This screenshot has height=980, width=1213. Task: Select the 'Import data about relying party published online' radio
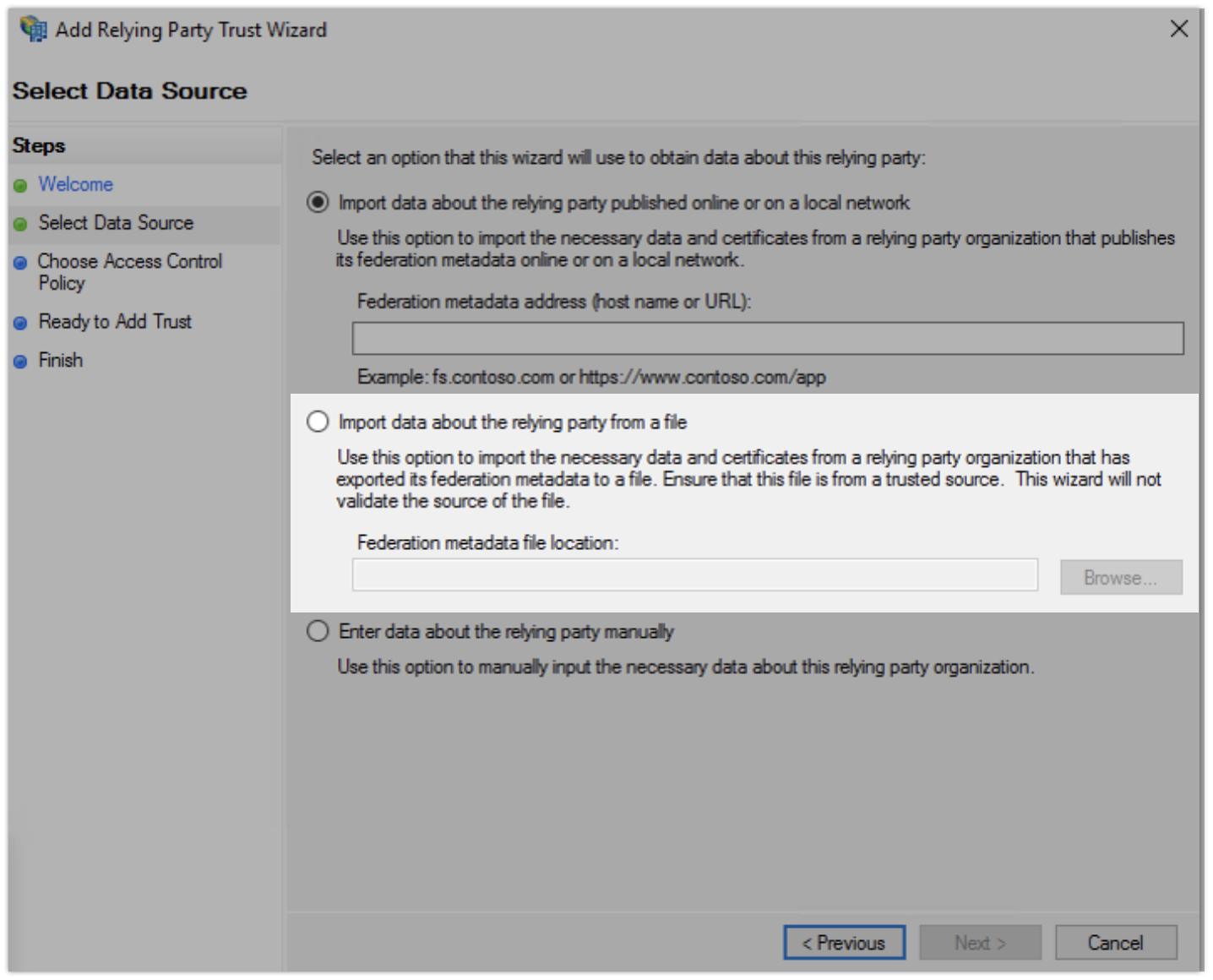318,203
